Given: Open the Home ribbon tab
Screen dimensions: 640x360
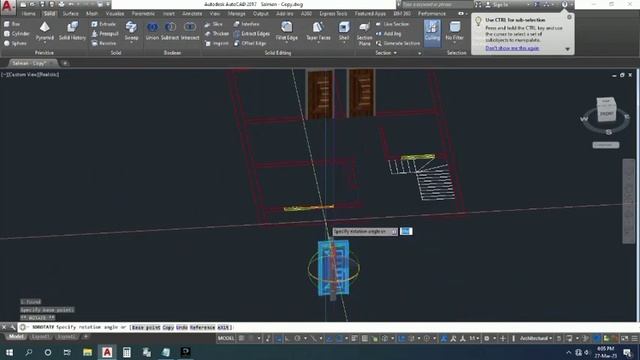Looking at the screenshot, I should click(29, 13).
